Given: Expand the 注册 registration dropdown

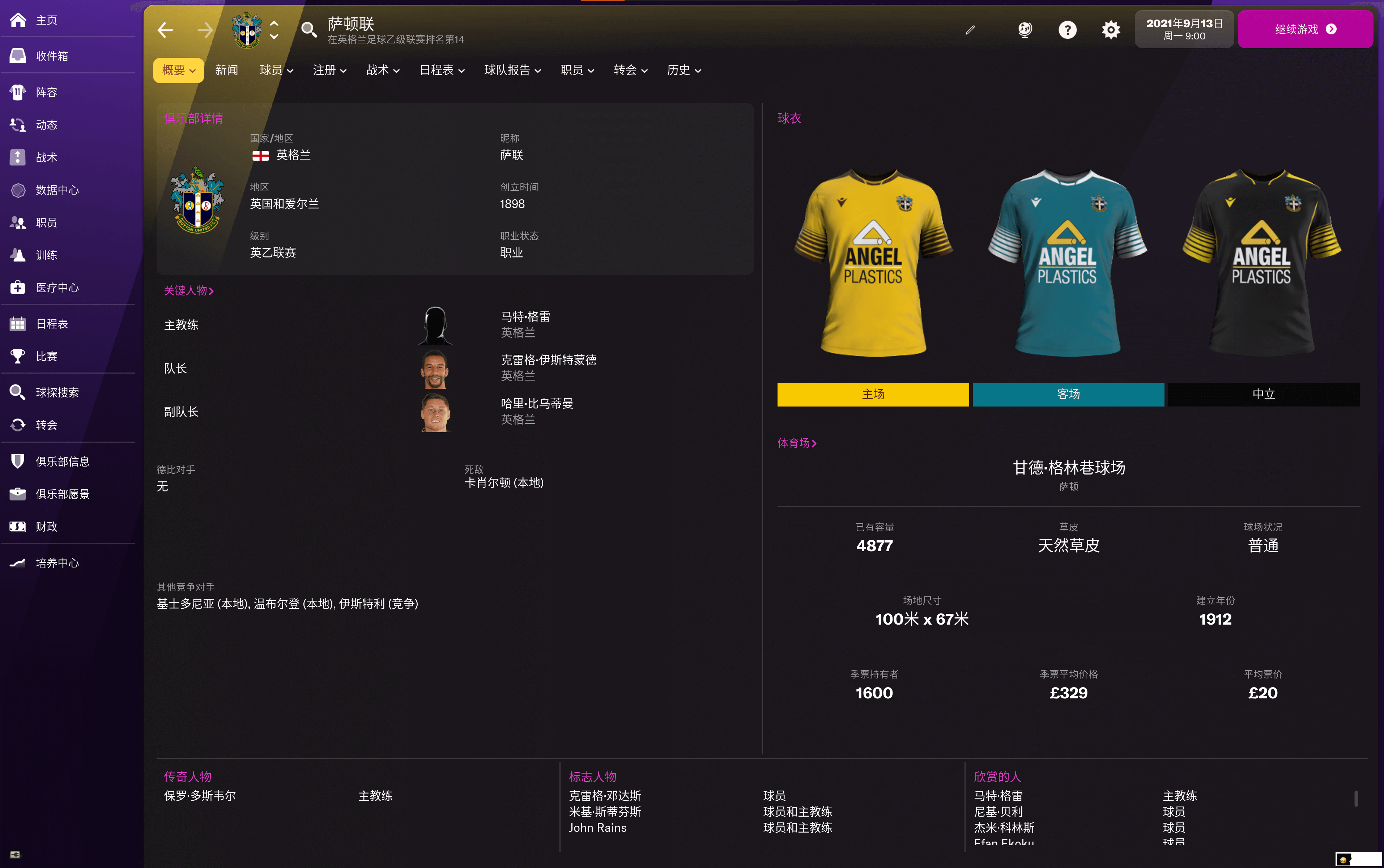Looking at the screenshot, I should tap(329, 71).
